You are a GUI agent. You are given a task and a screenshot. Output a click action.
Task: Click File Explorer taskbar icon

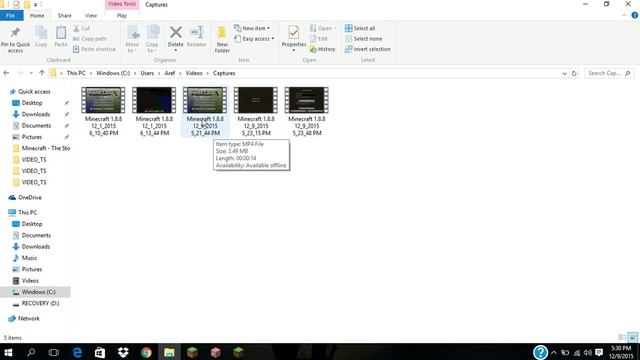169,352
